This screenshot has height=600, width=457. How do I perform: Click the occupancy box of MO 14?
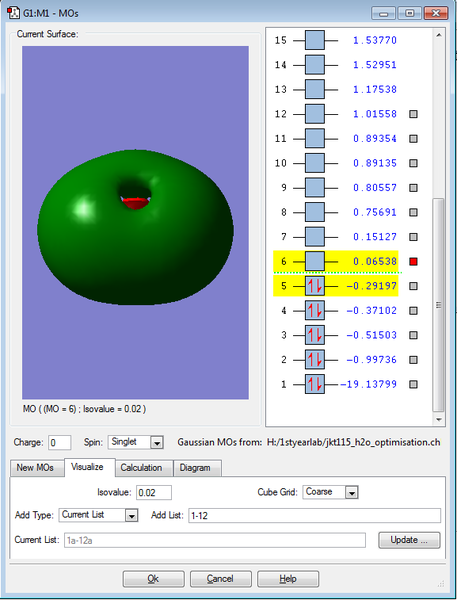click(315, 65)
